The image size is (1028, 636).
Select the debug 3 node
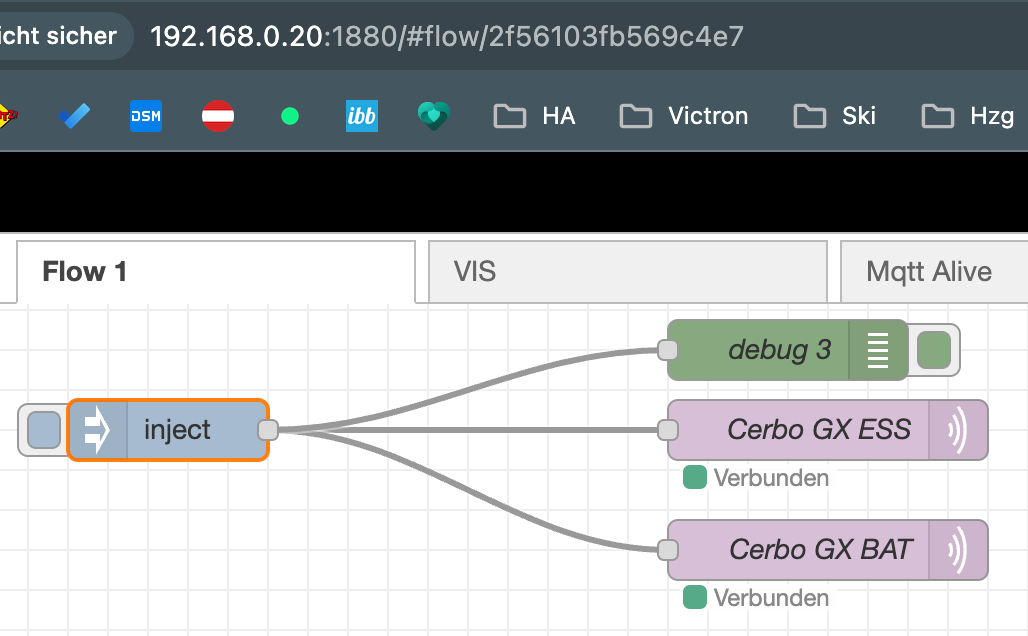[787, 350]
